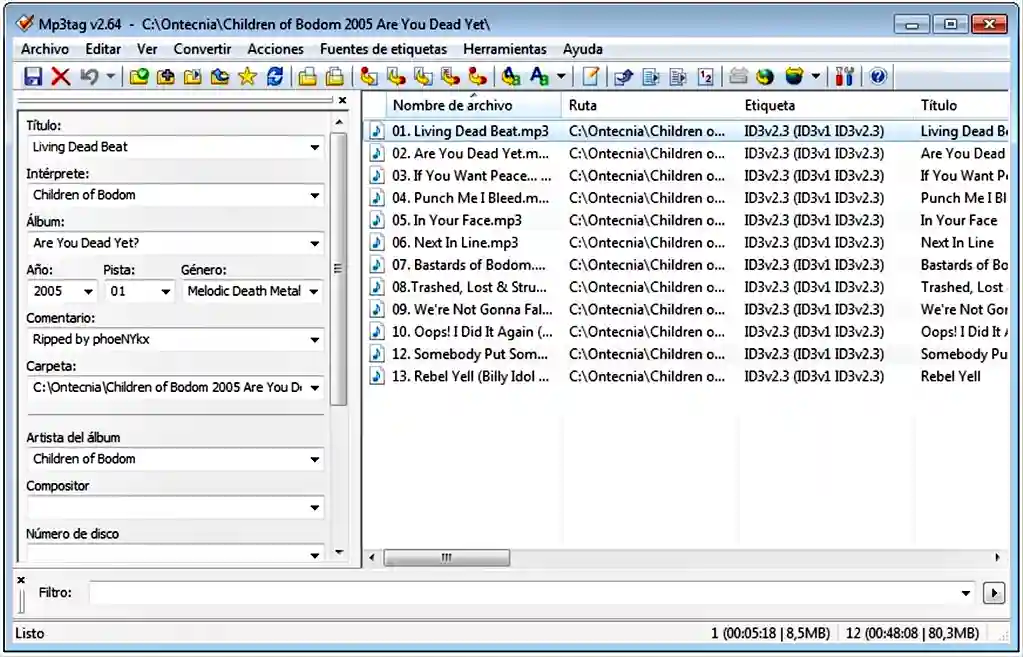Undo the last change with the curved arrow
Image resolution: width=1023 pixels, height=657 pixels.
pyautogui.click(x=89, y=76)
